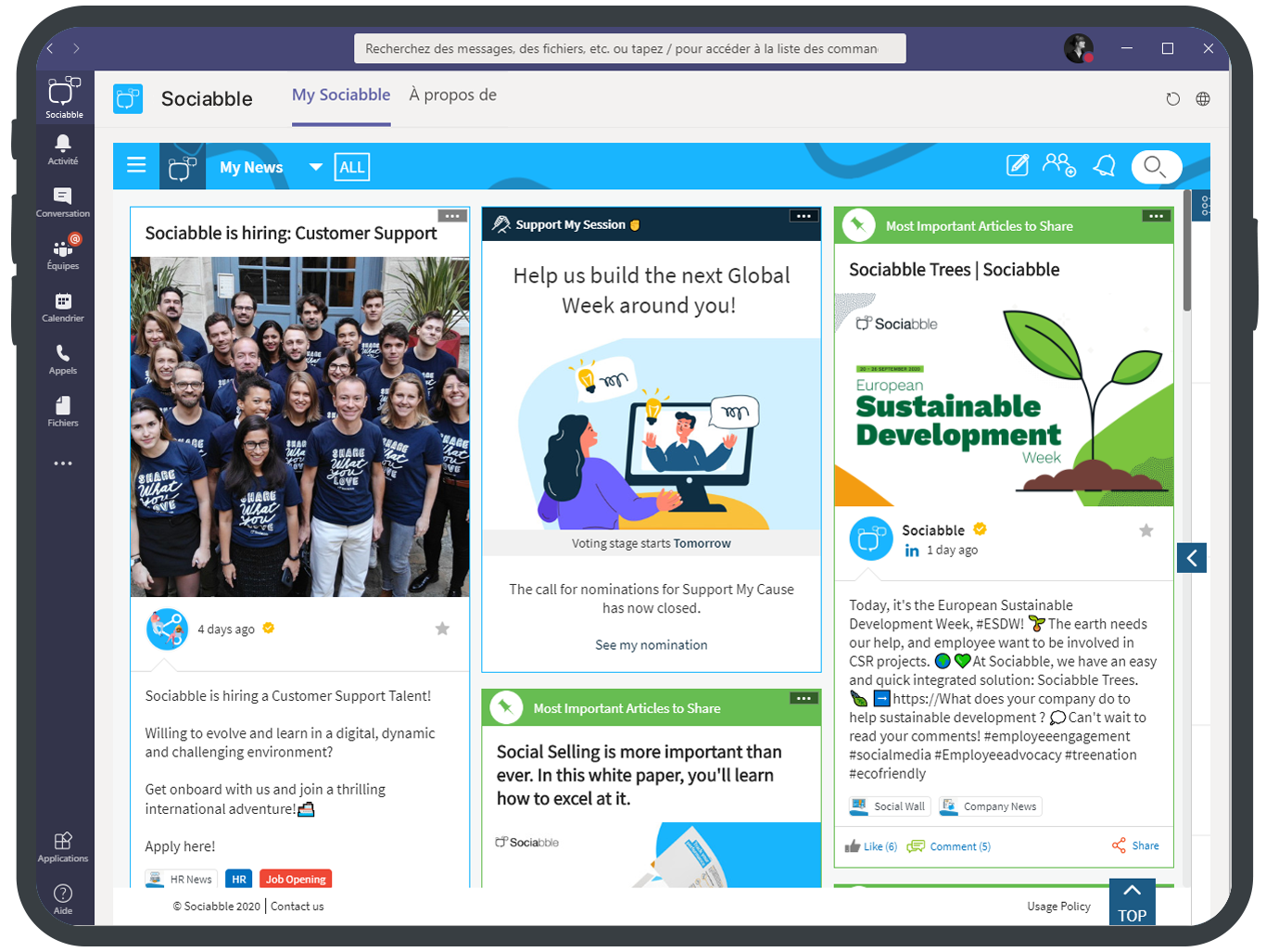
Task: Expand the My News dropdown arrow
Action: click(316, 167)
